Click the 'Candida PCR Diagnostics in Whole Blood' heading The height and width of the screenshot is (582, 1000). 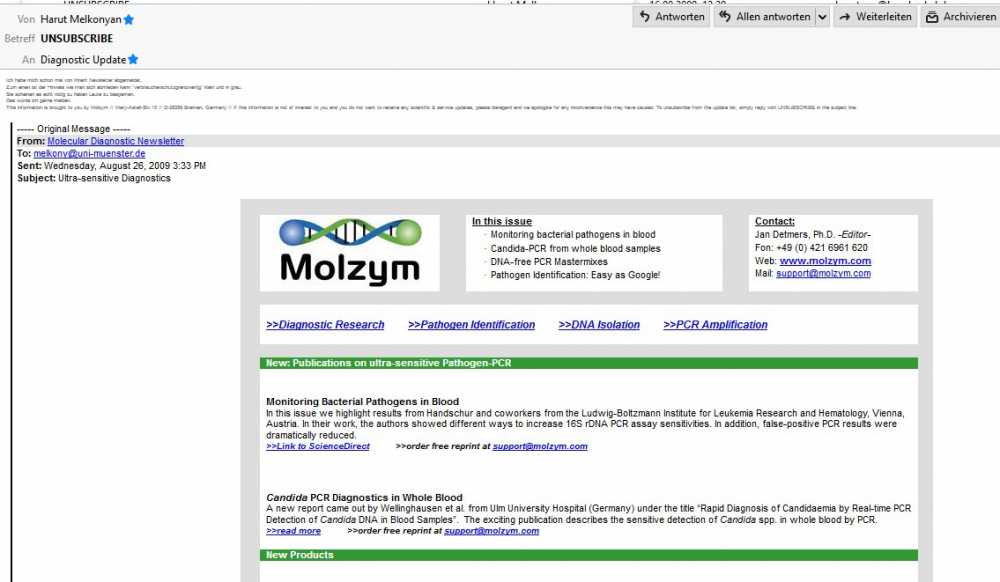(364, 497)
